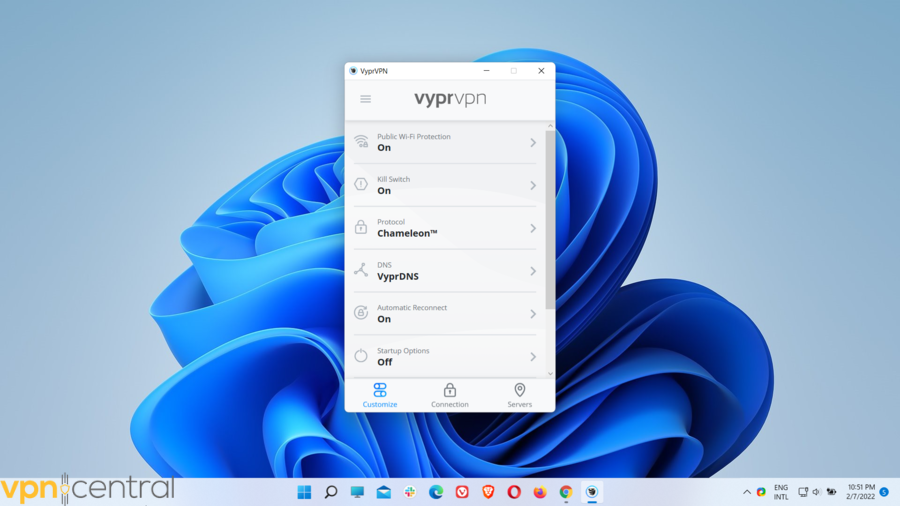Expand the Protocol Chameleon chevron
The width and height of the screenshot is (900, 506).
[x=533, y=229]
